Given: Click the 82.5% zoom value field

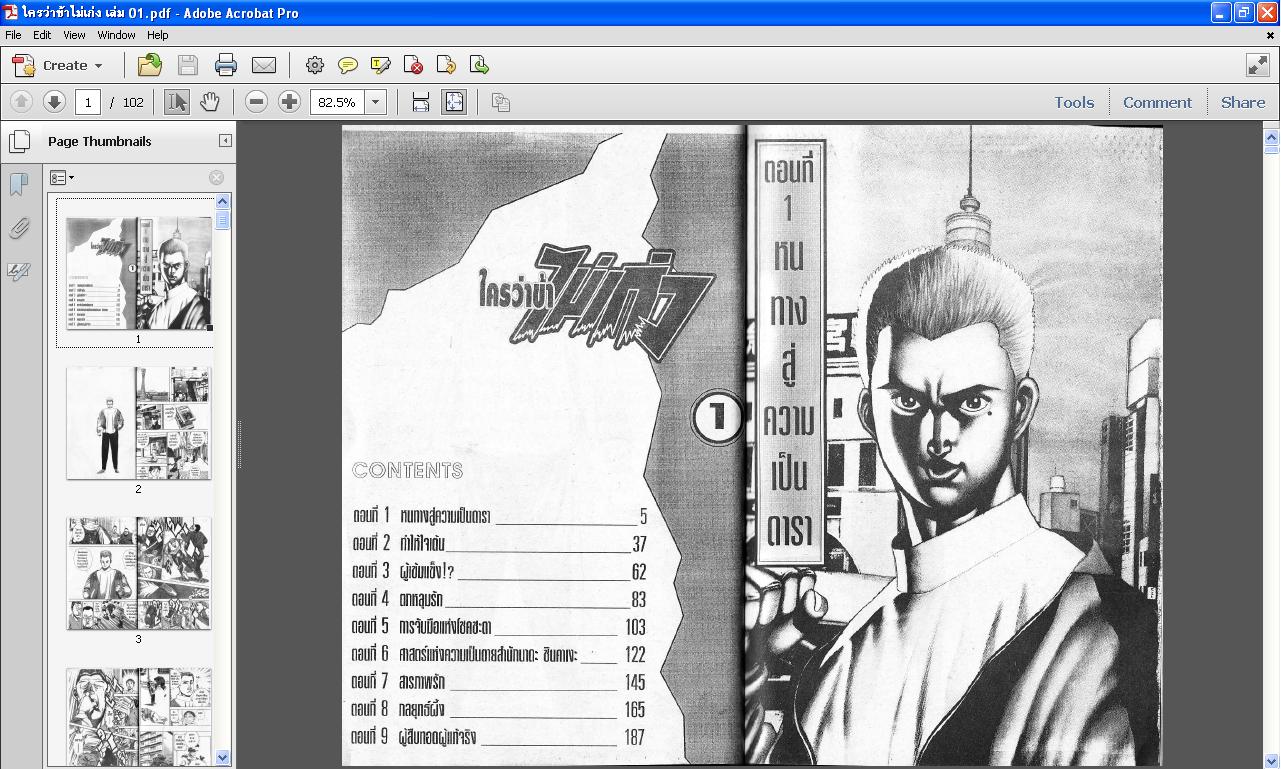Looking at the screenshot, I should pos(338,102).
